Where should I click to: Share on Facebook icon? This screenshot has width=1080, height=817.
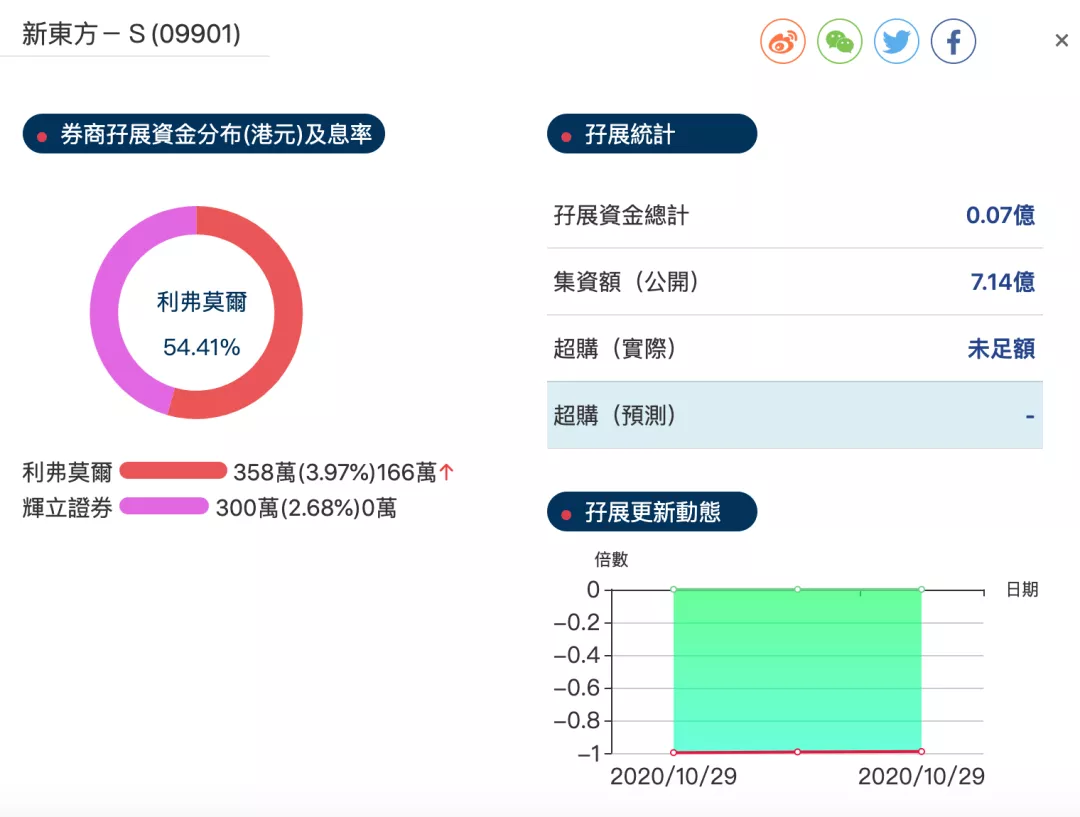click(x=953, y=42)
